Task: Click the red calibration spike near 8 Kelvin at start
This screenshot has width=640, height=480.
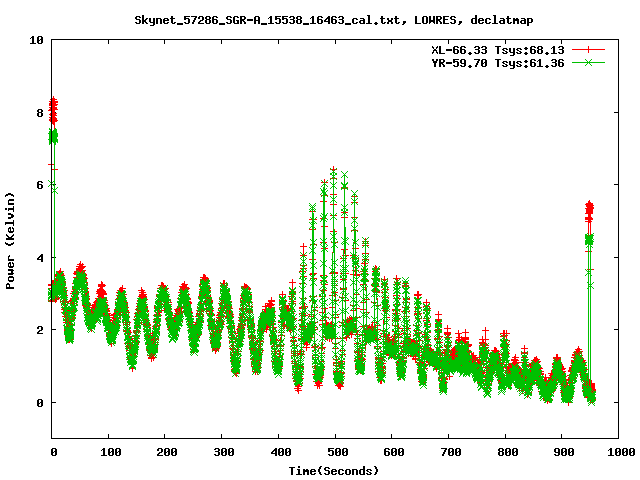Action: [x=53, y=110]
